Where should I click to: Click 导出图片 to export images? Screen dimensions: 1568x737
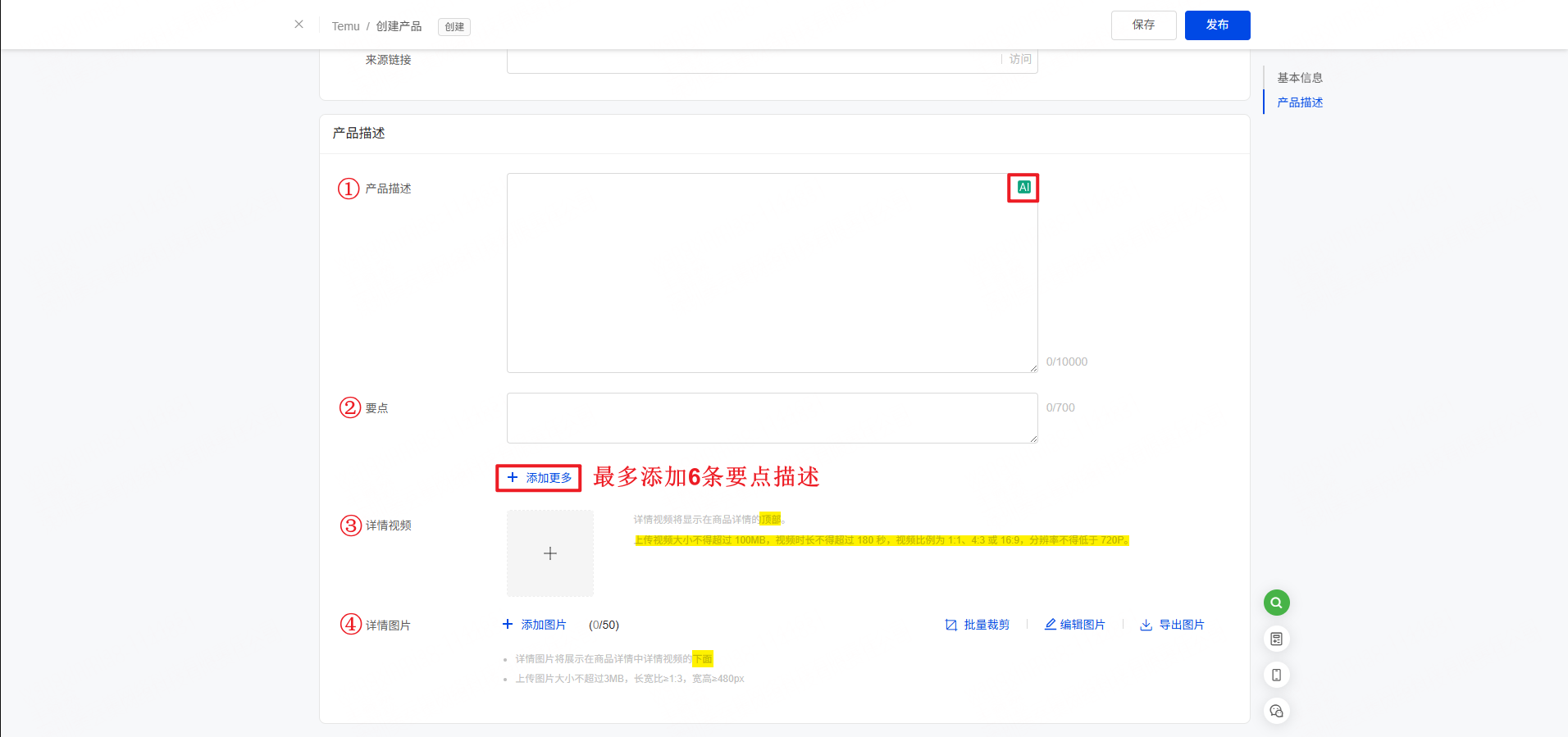1172,625
